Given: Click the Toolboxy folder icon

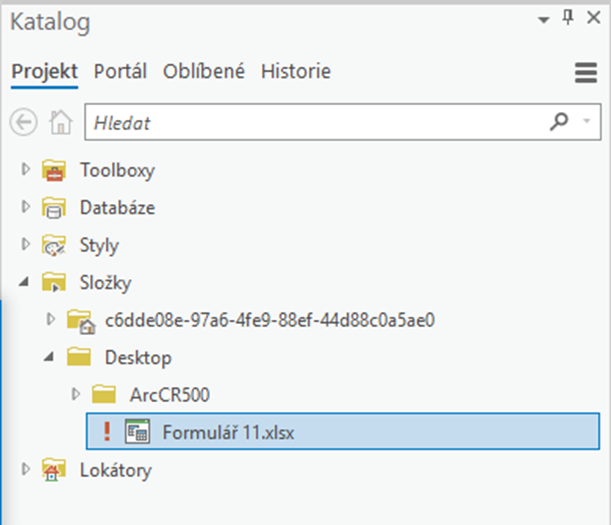Looking at the screenshot, I should (x=54, y=170).
